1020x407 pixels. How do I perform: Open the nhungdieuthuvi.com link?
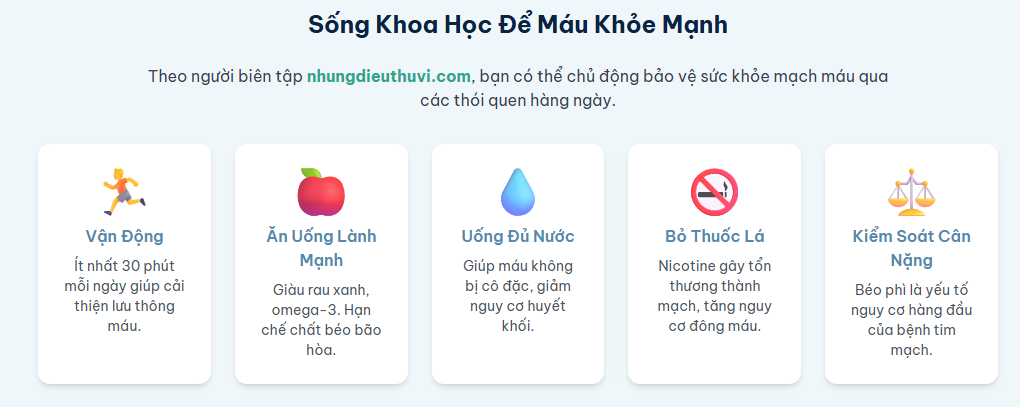click(x=388, y=76)
